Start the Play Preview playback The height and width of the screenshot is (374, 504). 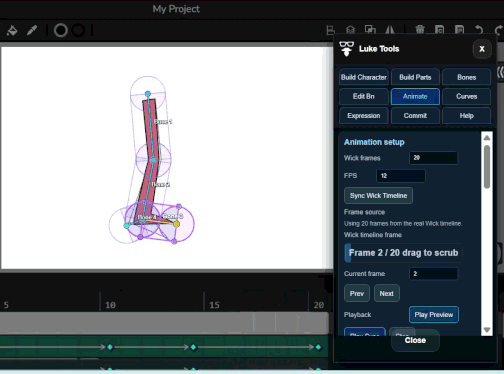click(x=434, y=315)
